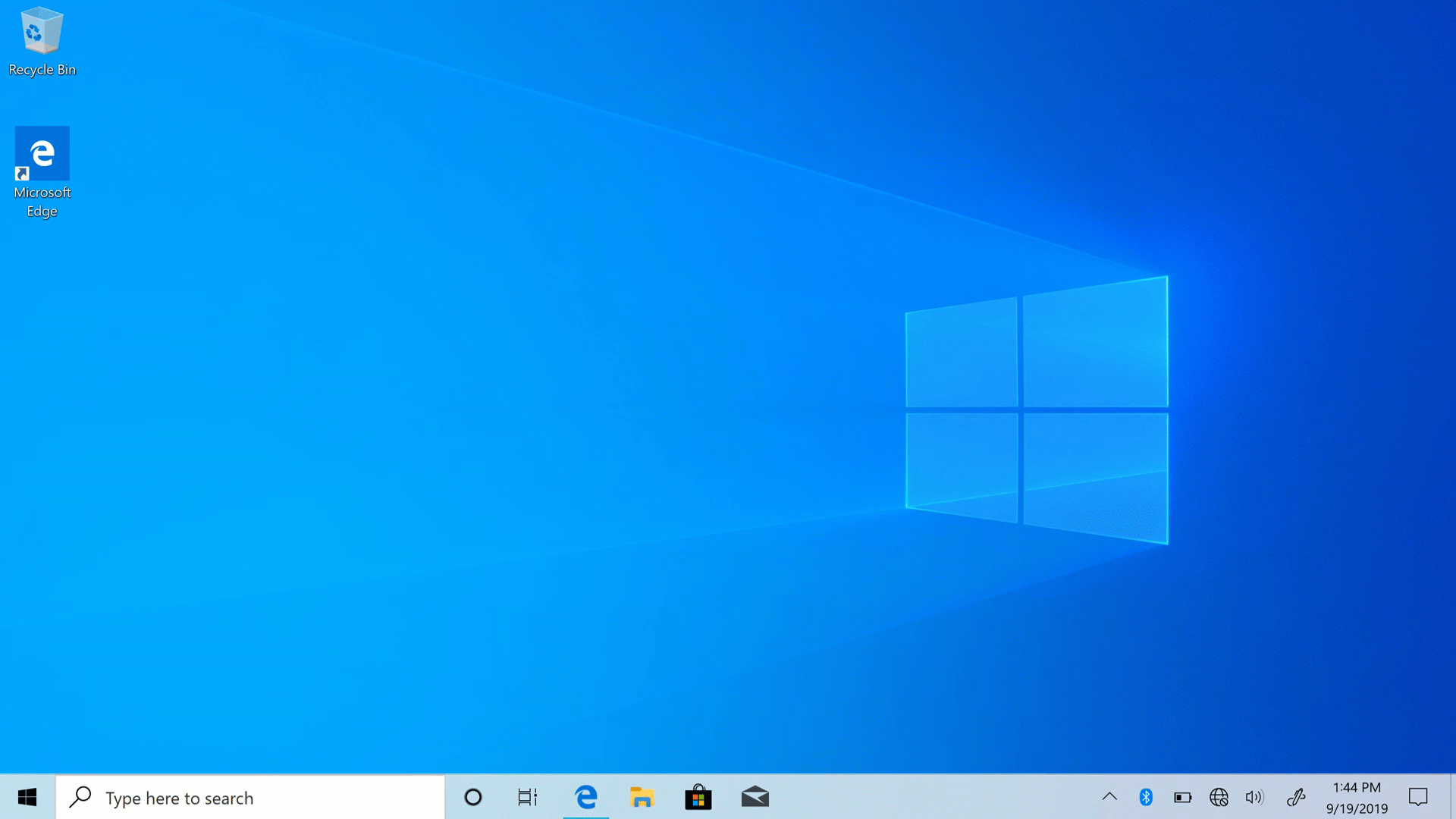Screen dimensions: 1456x819
Task: Open Cortana search icon
Action: [x=472, y=797]
